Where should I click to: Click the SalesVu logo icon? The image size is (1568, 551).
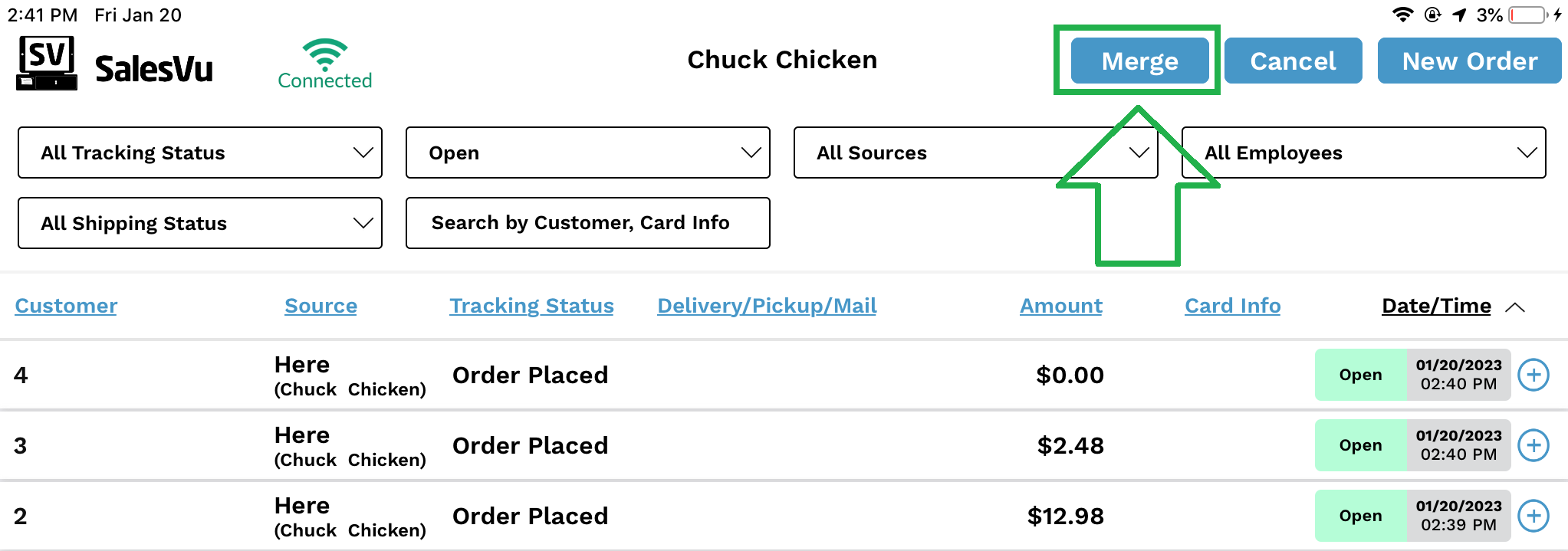tap(47, 63)
